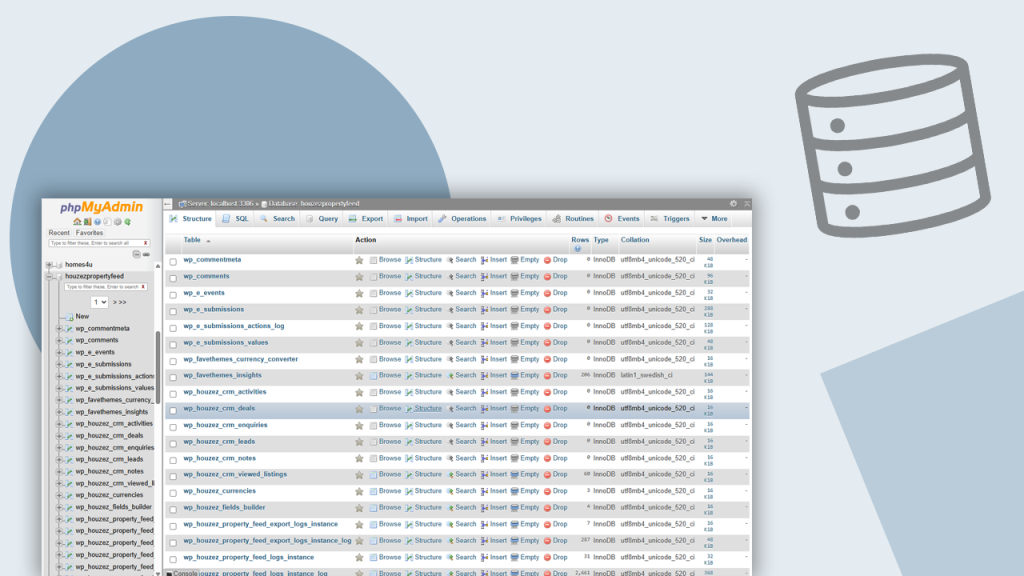Viewport: 1024px width, 576px height.
Task: Open the page number dropdown in sidebar
Action: point(100,302)
